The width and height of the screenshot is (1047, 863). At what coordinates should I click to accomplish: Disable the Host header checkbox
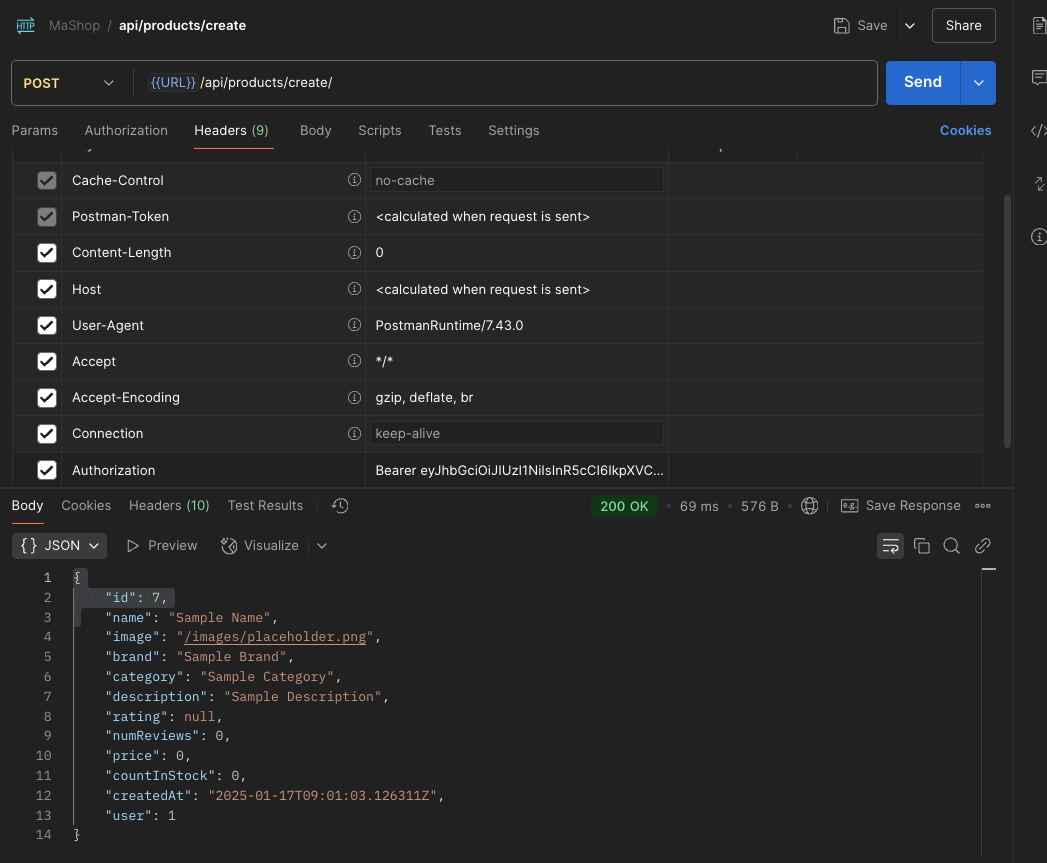tap(46, 289)
